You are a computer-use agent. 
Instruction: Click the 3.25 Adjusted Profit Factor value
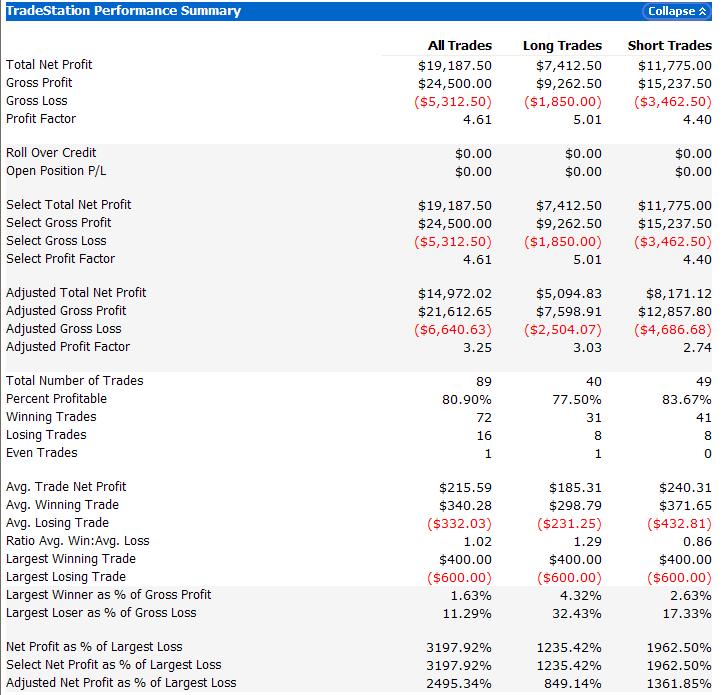[477, 348]
